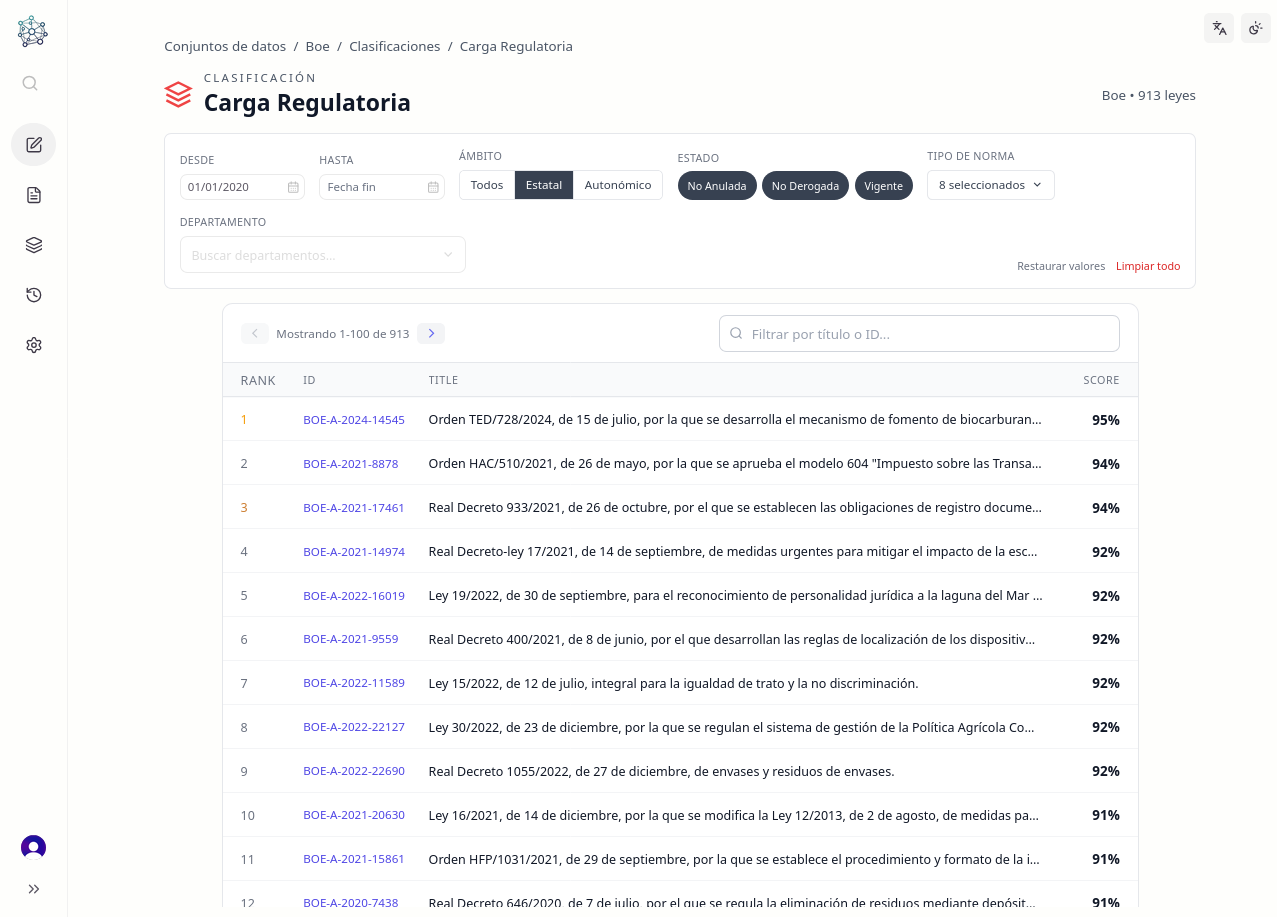This screenshot has width=1277, height=917.
Task: Expand the sidebar with double chevron
Action: tap(34, 889)
